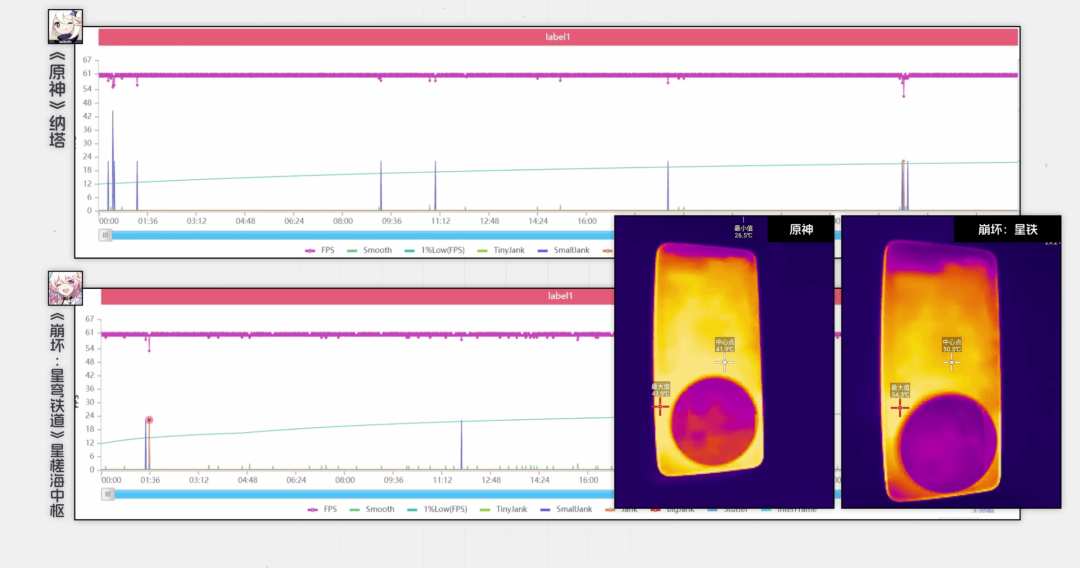
Task: Click the slider handle grip under the top chart
Action: [x=105, y=235]
